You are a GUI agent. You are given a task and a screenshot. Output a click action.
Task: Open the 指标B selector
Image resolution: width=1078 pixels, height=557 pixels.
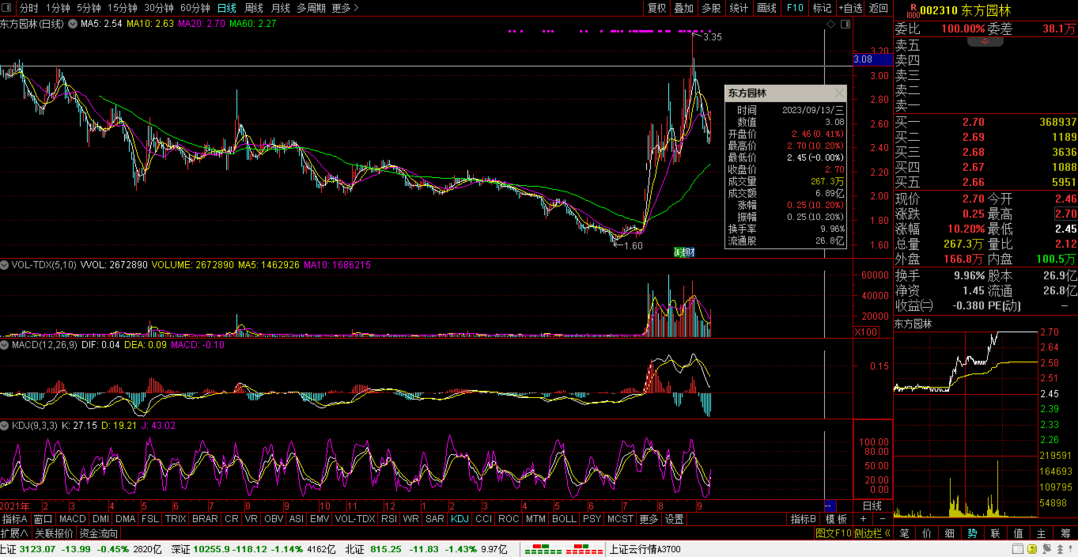pyautogui.click(x=802, y=519)
